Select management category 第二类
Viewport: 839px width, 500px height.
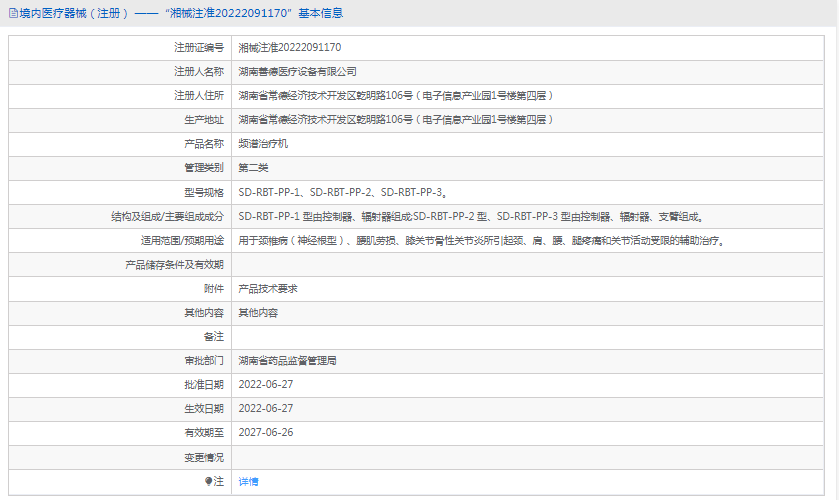[253, 168]
